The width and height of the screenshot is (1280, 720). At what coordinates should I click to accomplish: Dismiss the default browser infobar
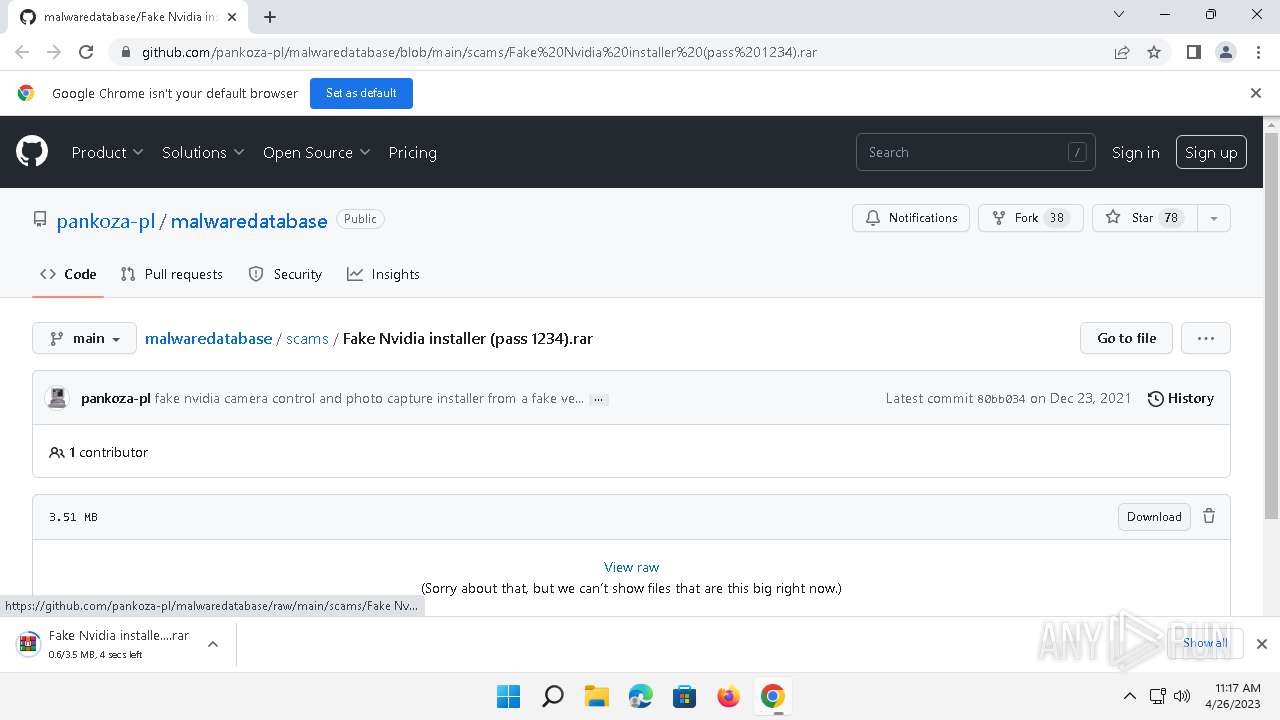[x=1256, y=93]
